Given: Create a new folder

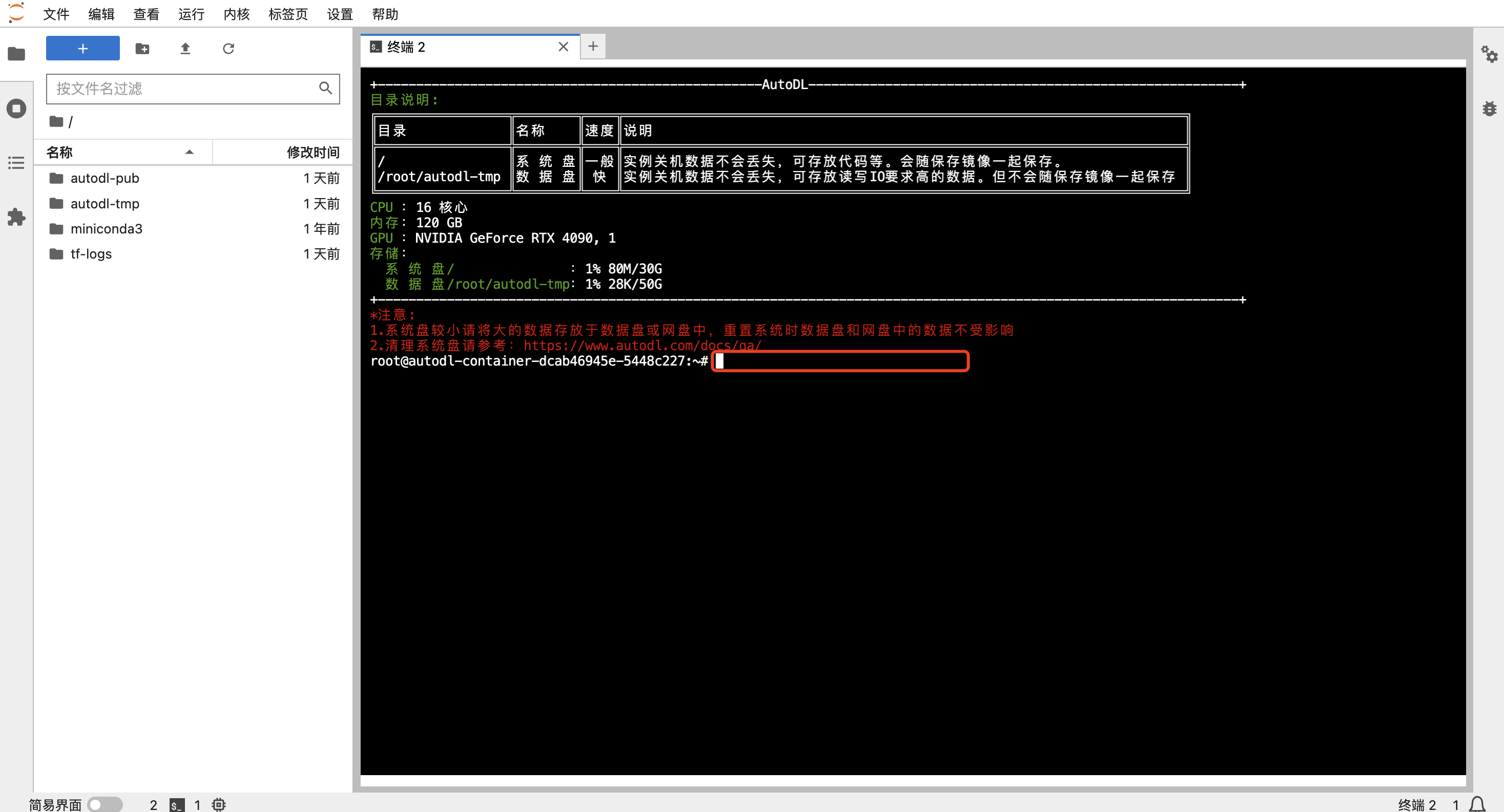Looking at the screenshot, I should point(142,49).
